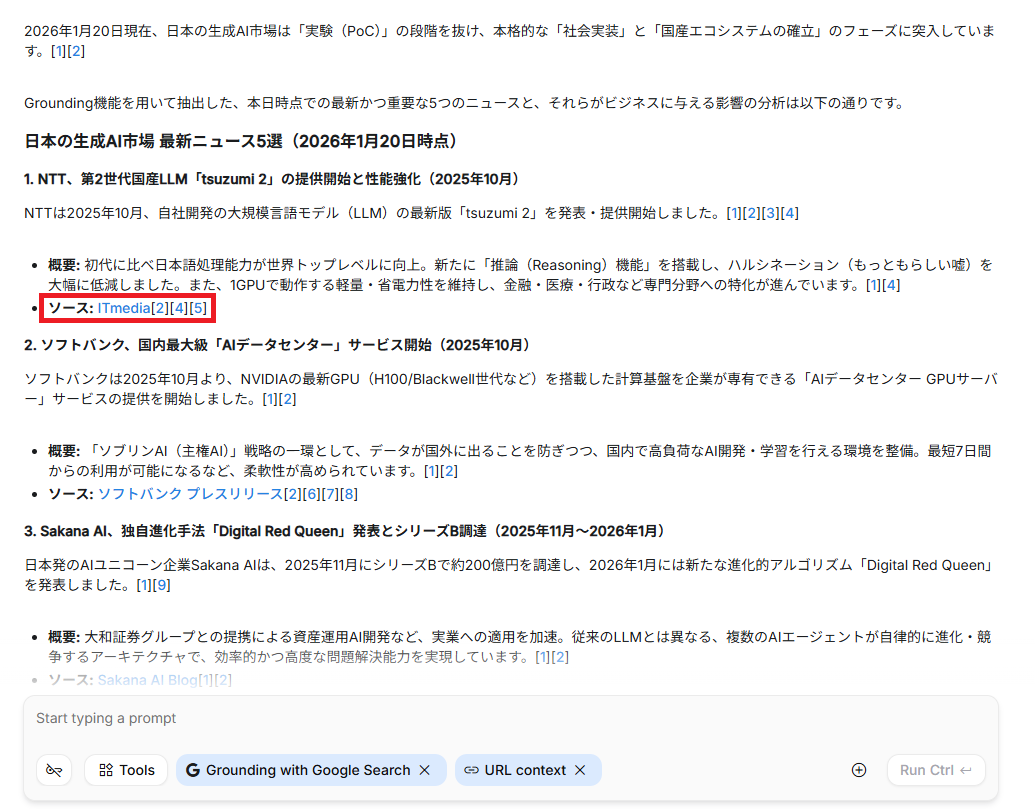
Task: Open citation [5] after the ITmedia source
Action: click(198, 308)
